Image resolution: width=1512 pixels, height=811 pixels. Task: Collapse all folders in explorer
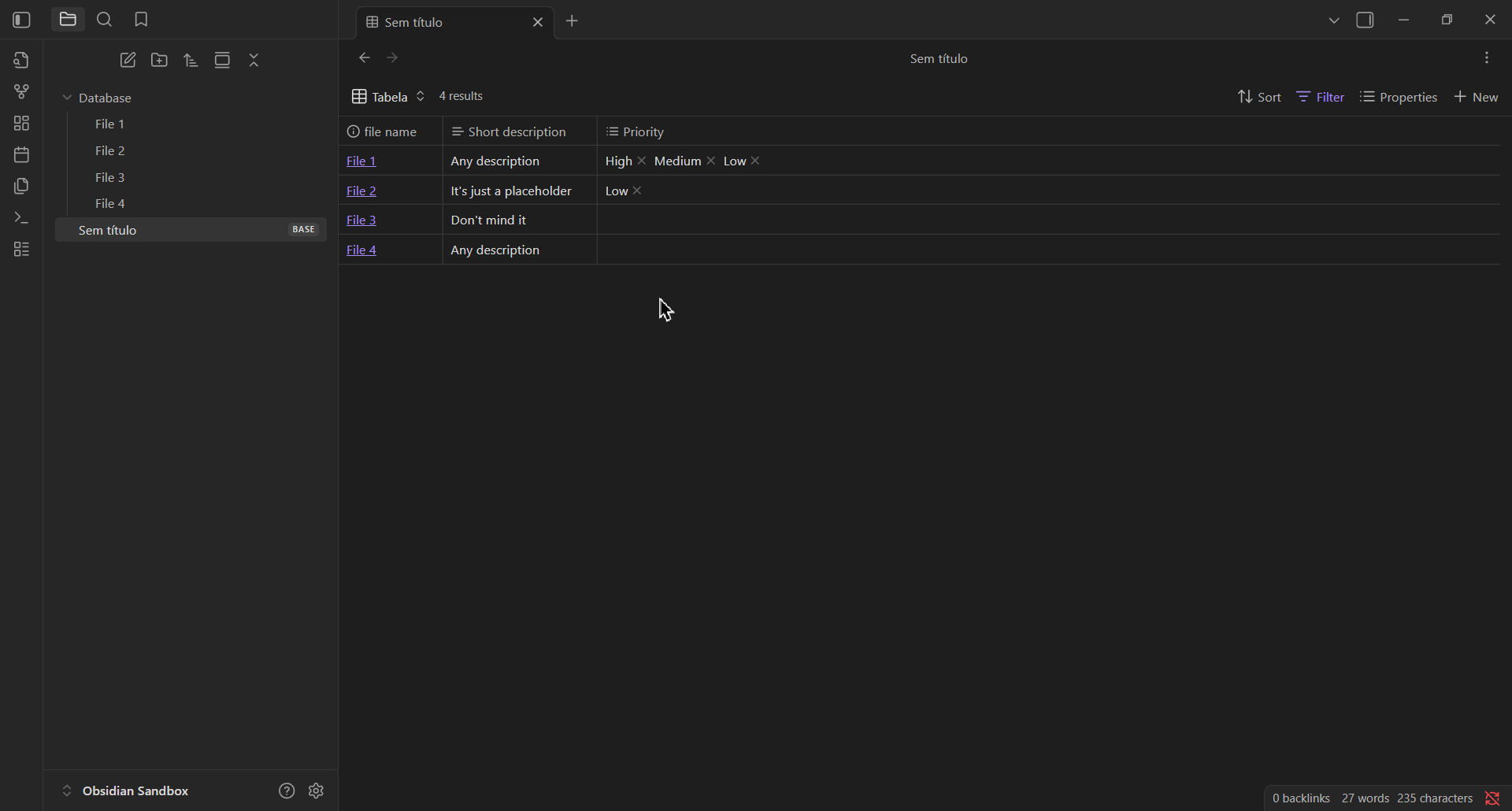click(x=254, y=59)
